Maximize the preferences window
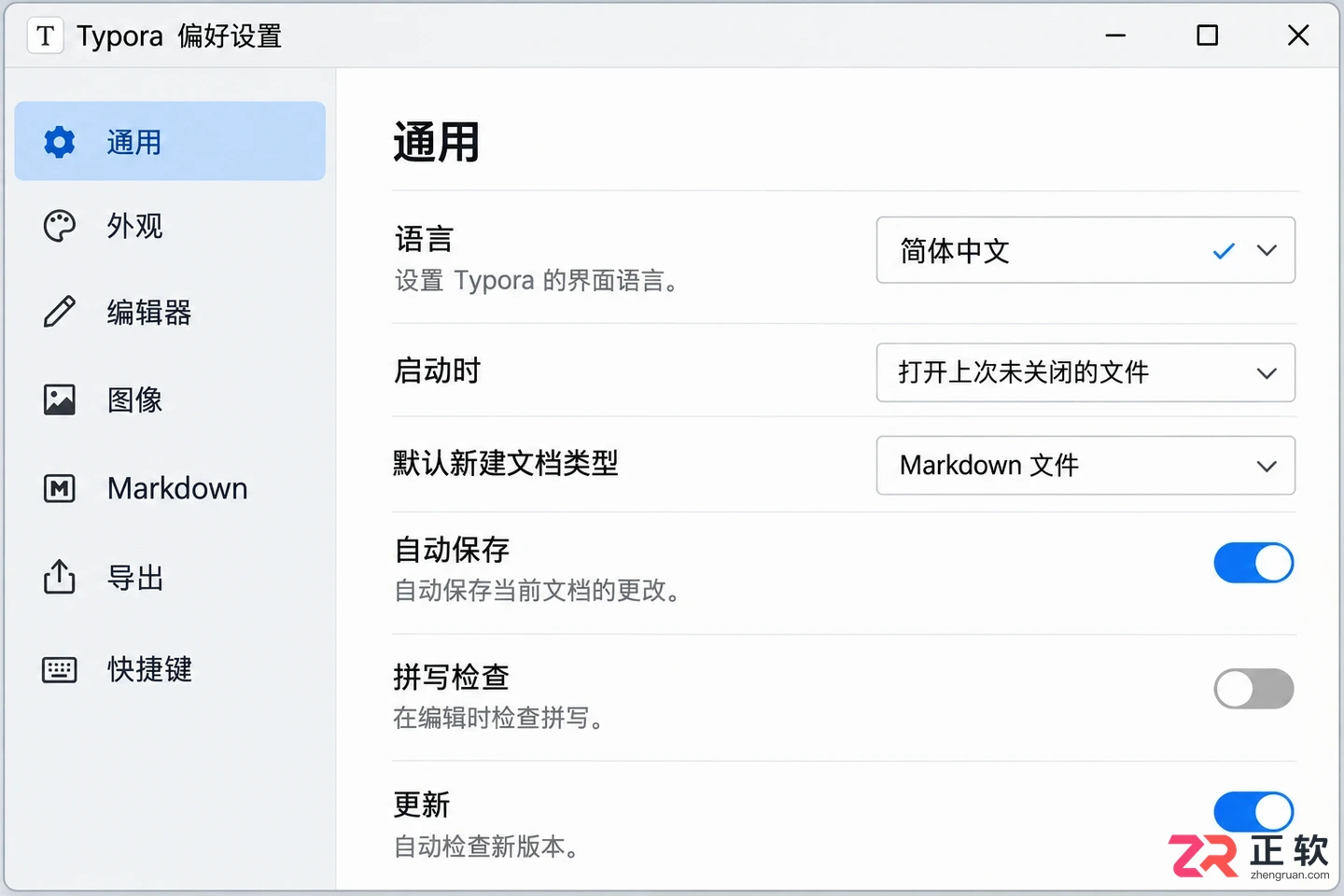The image size is (1344, 896). tap(1207, 35)
